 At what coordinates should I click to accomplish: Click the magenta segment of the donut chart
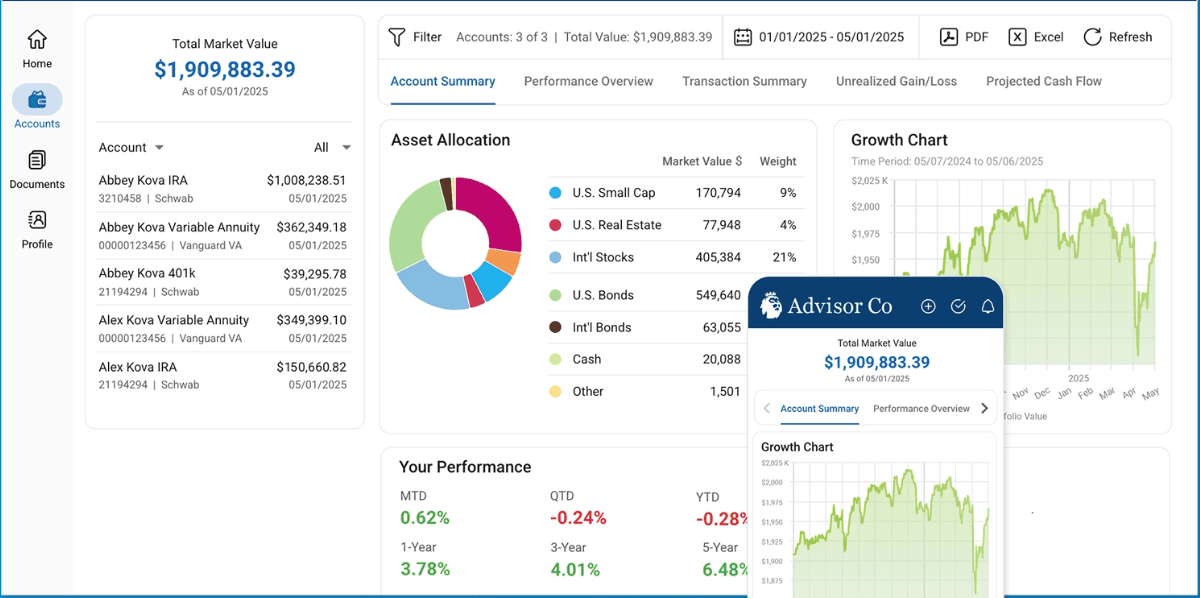pos(495,212)
